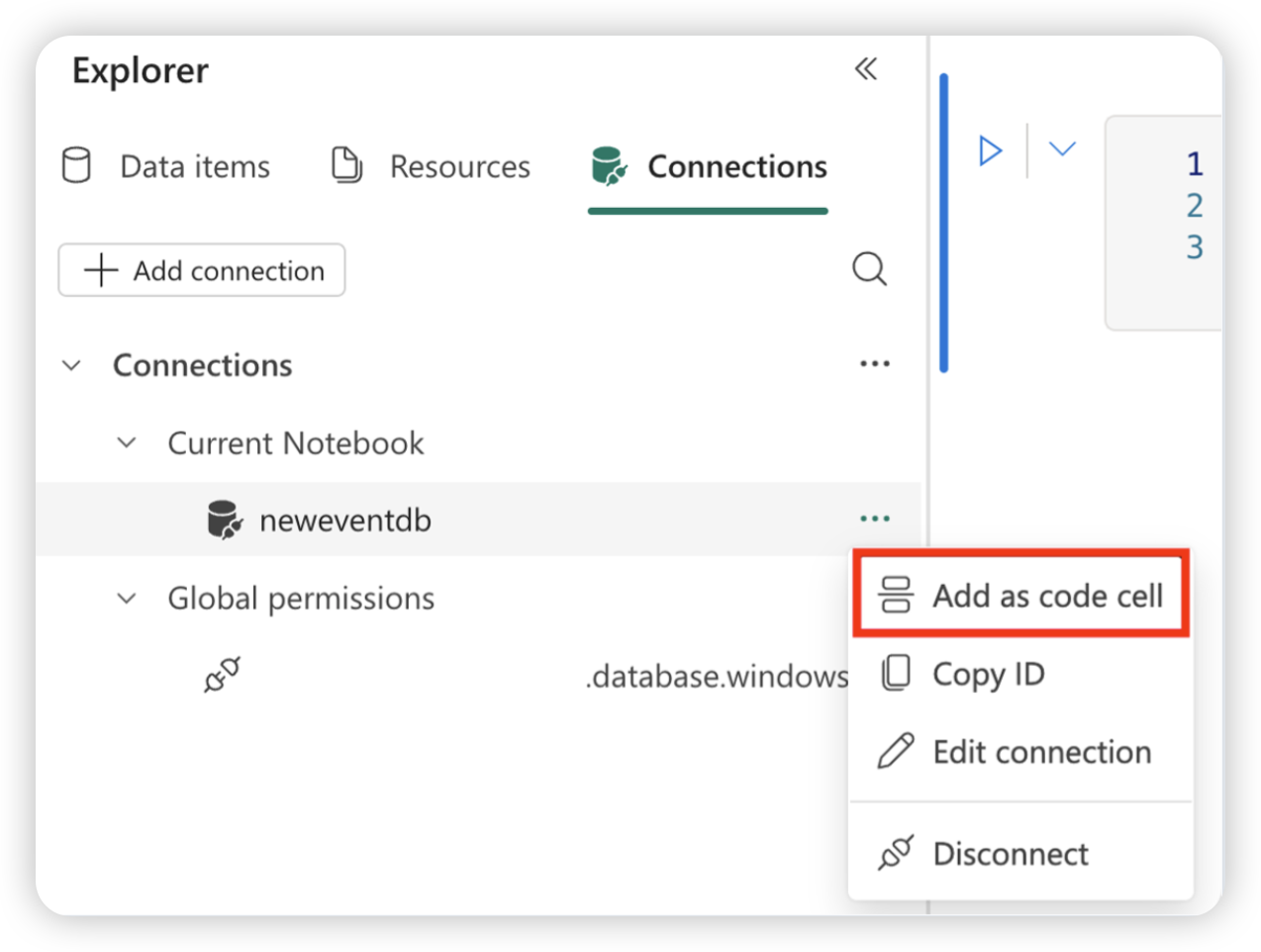Collapse the Global permissions section
The image size is (1261, 952).
pos(127,598)
